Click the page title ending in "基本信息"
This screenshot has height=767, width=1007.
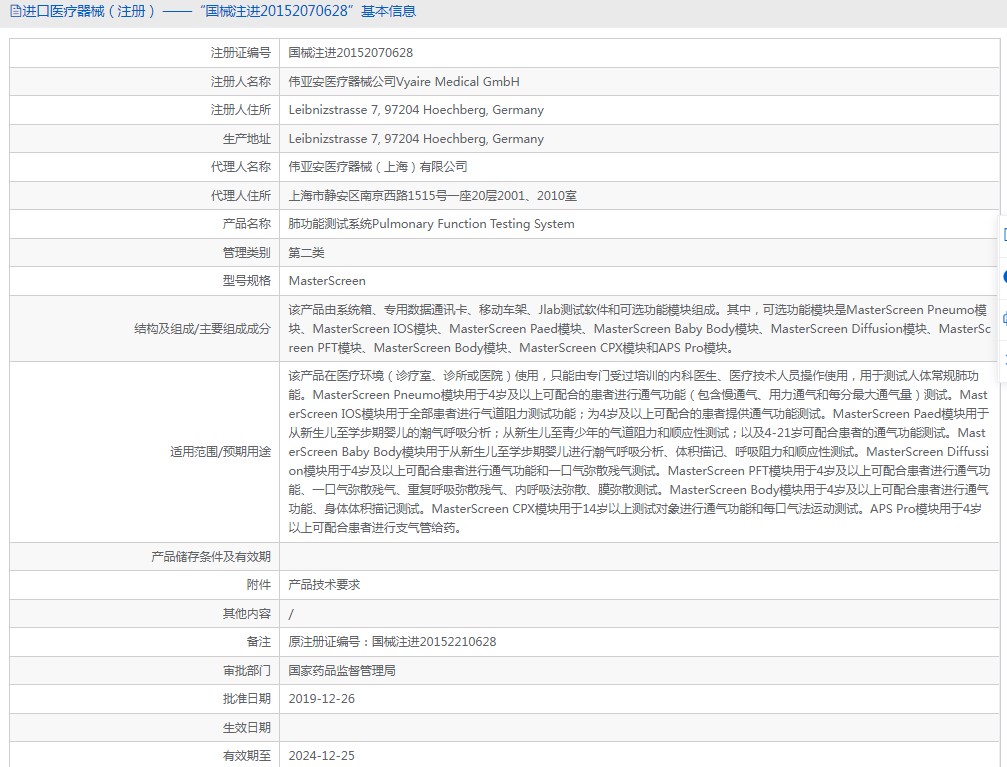click(219, 11)
